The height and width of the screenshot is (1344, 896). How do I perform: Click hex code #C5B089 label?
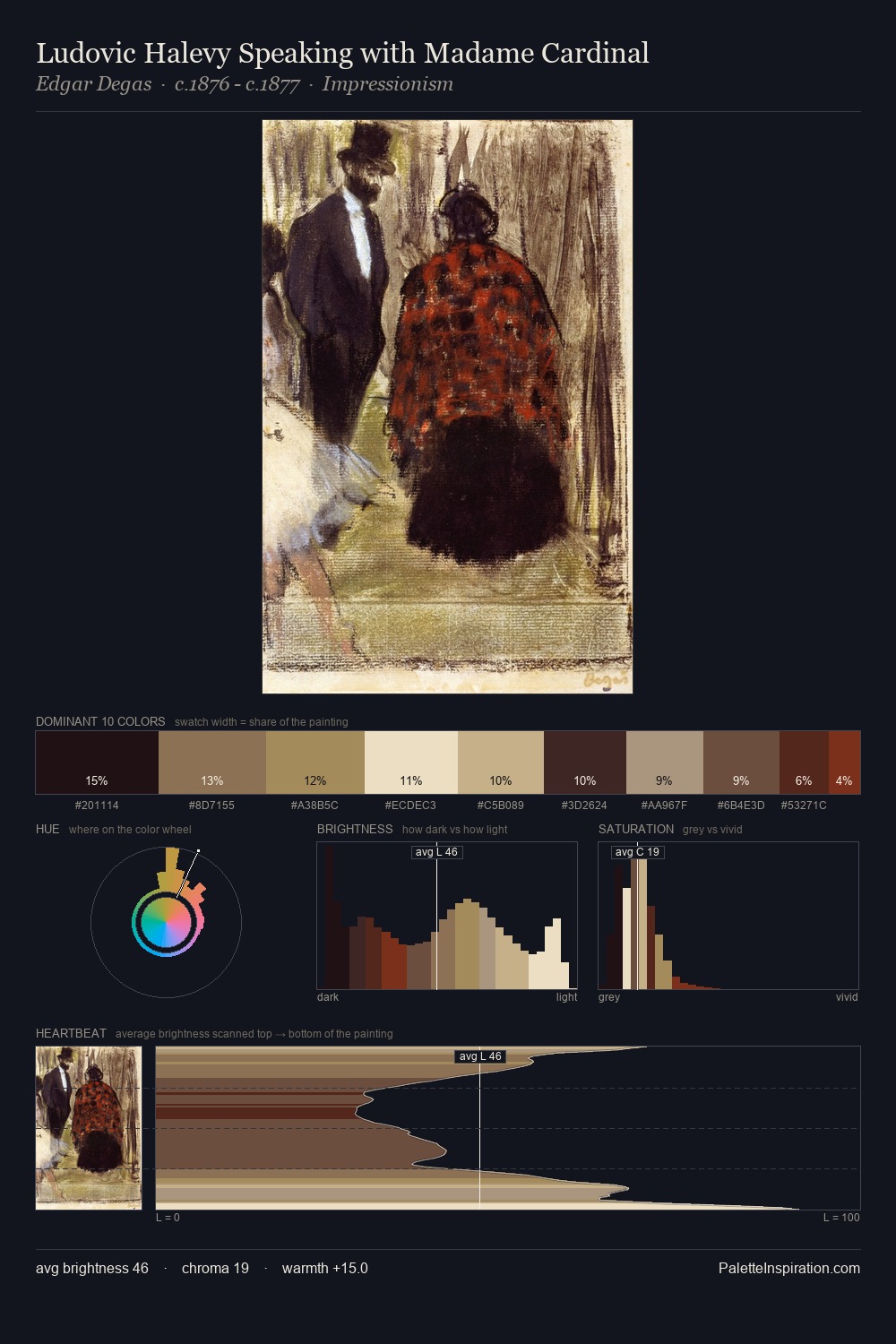(x=501, y=806)
